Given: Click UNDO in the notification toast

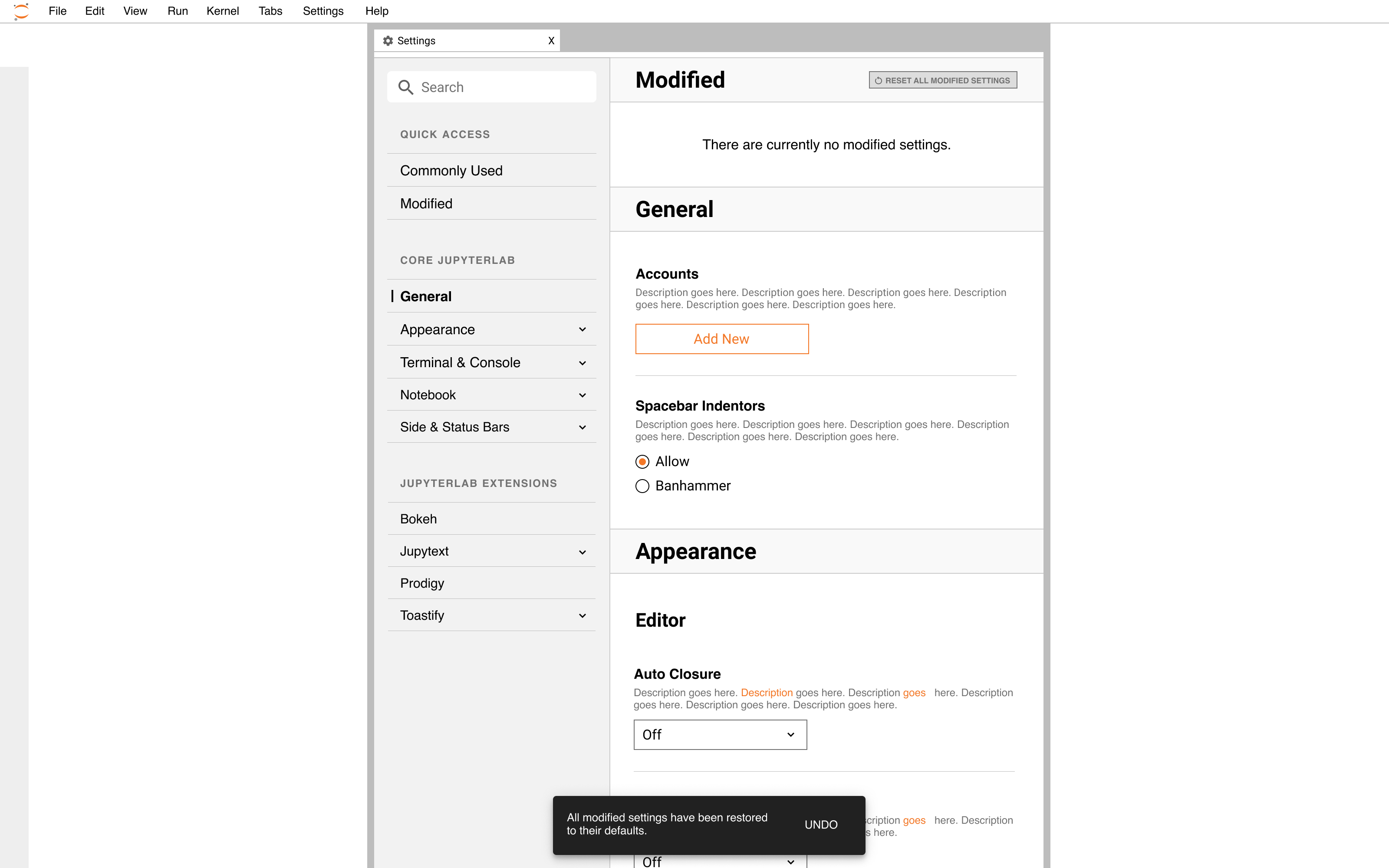Looking at the screenshot, I should (821, 824).
